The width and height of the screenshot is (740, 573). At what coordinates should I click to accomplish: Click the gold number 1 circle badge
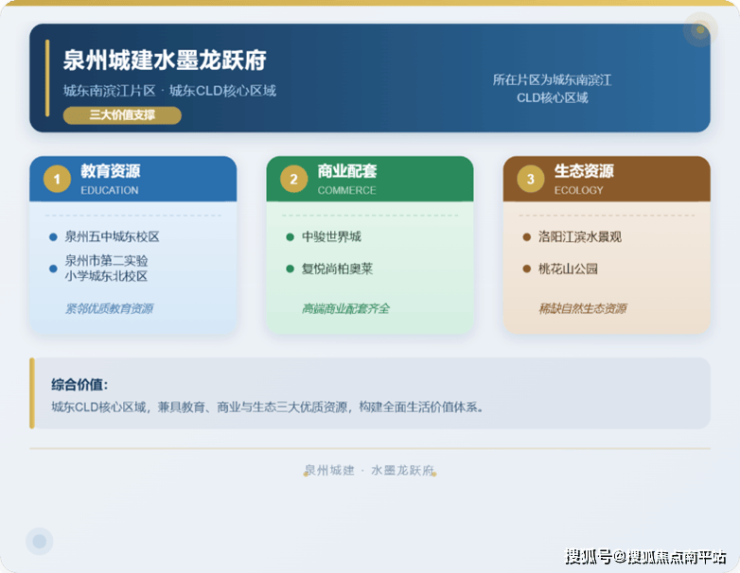[x=57, y=179]
